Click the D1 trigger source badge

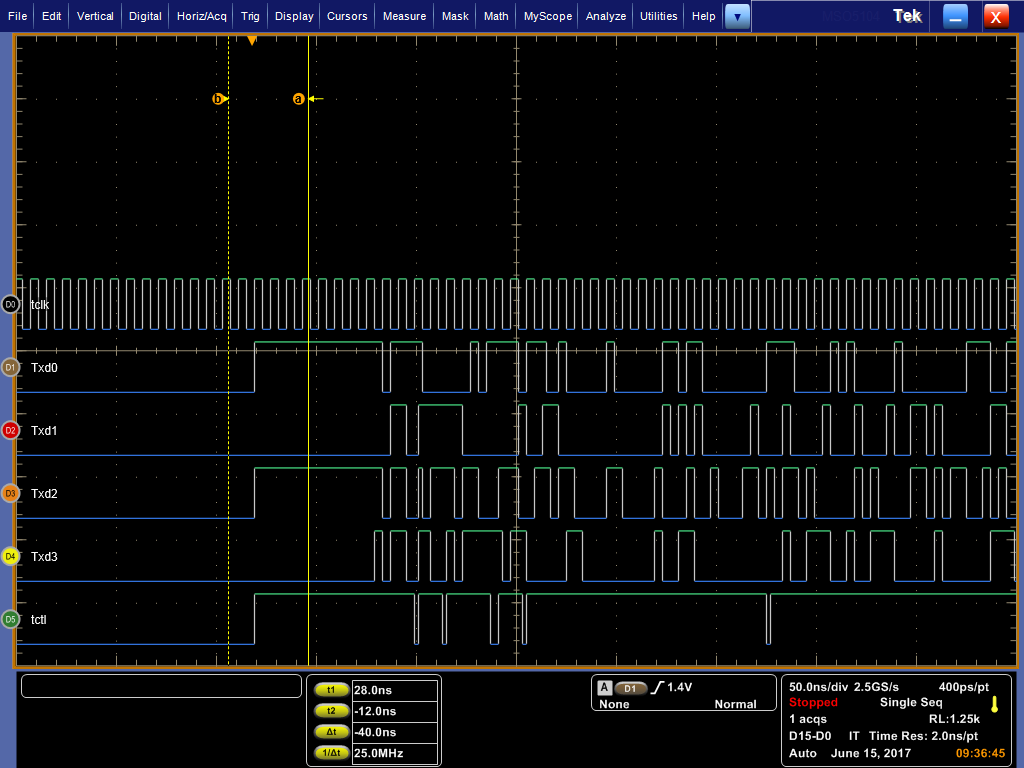click(630, 688)
